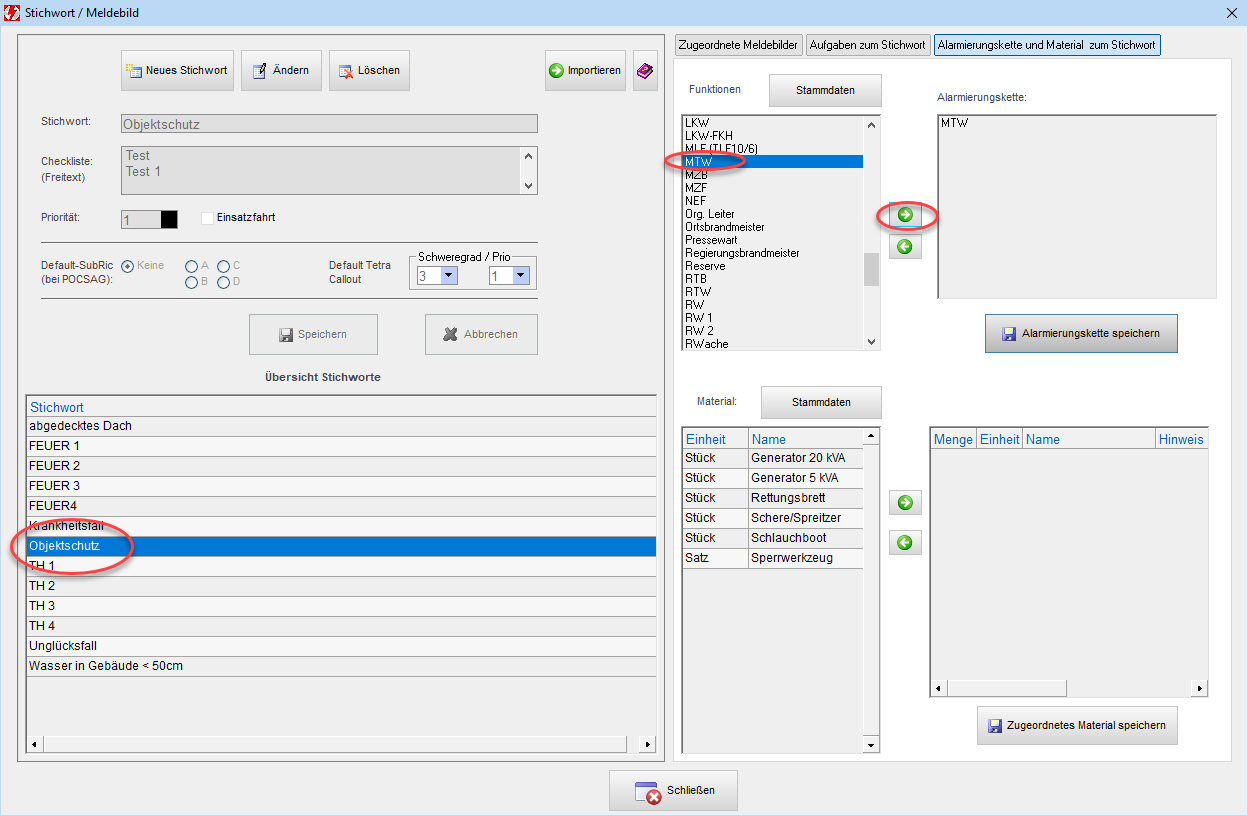Click Neues Stichwort to create keyword

[177, 71]
